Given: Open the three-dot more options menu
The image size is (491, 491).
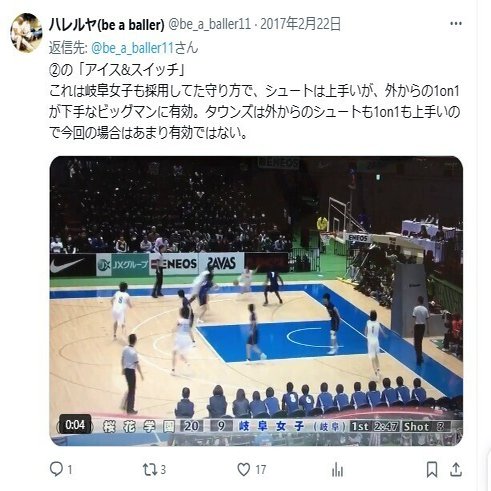Looking at the screenshot, I should point(456,24).
